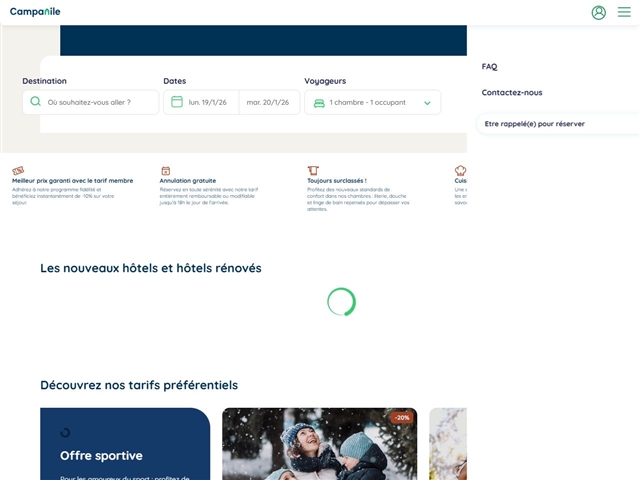Open the '1 chambre - 1 occupant' selector

367,103
